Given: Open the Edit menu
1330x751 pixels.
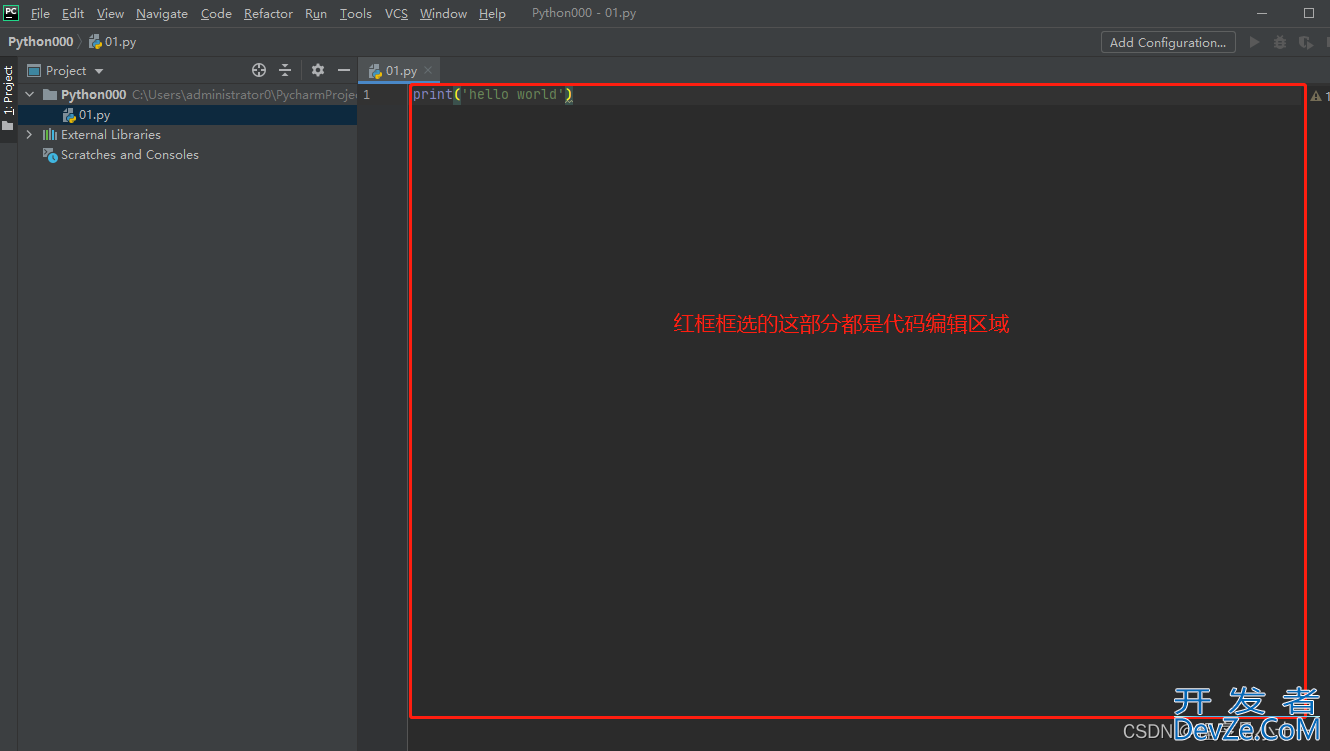Looking at the screenshot, I should click(x=73, y=13).
